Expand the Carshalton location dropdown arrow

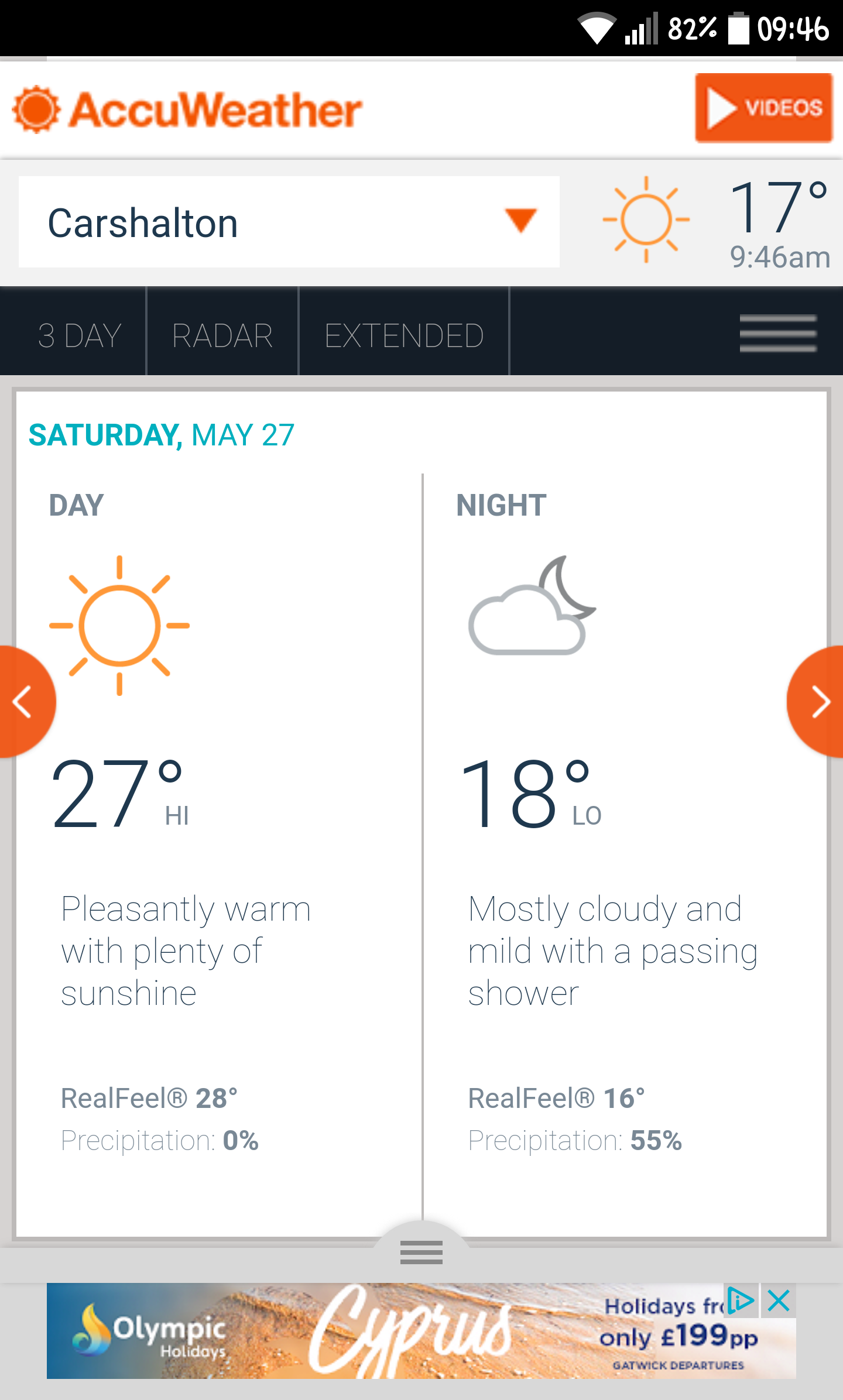tap(520, 220)
